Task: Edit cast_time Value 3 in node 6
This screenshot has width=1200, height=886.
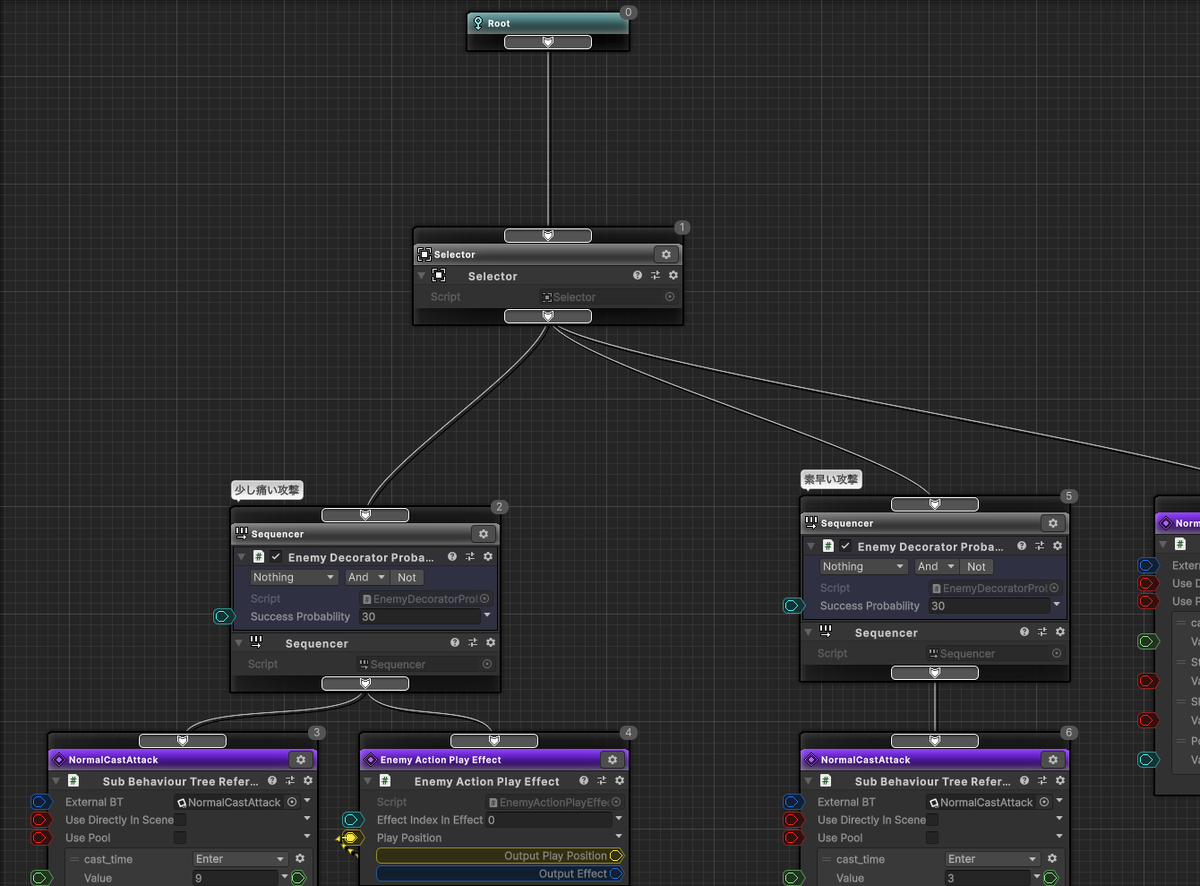Action: pos(987,878)
